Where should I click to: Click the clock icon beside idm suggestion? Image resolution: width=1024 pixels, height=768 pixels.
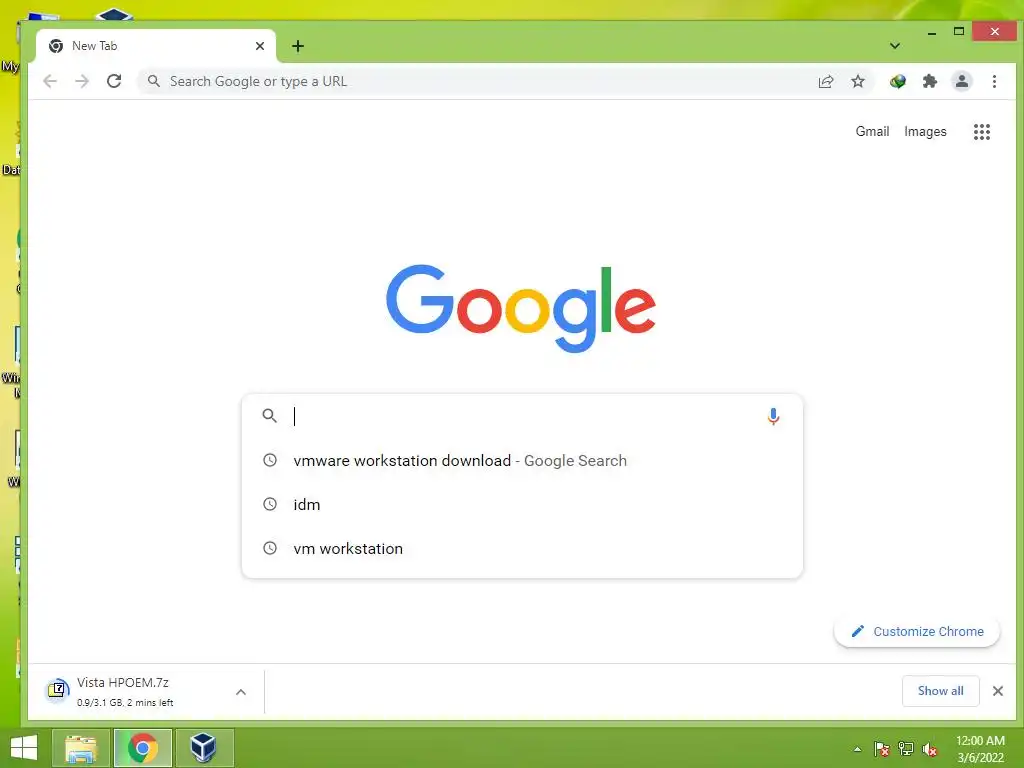[270, 504]
